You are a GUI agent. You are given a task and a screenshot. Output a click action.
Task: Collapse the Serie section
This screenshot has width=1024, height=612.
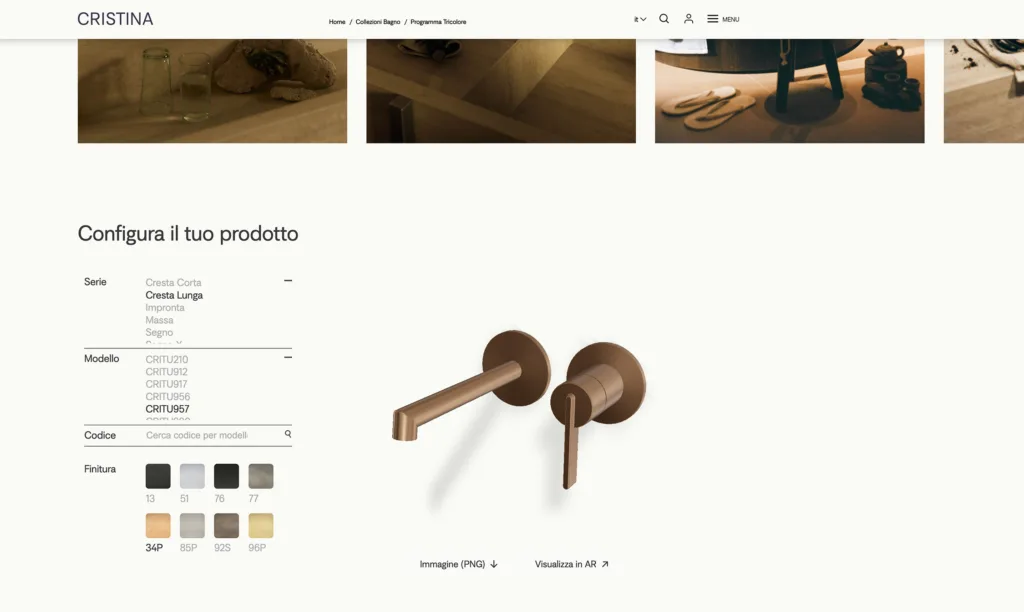click(x=288, y=281)
